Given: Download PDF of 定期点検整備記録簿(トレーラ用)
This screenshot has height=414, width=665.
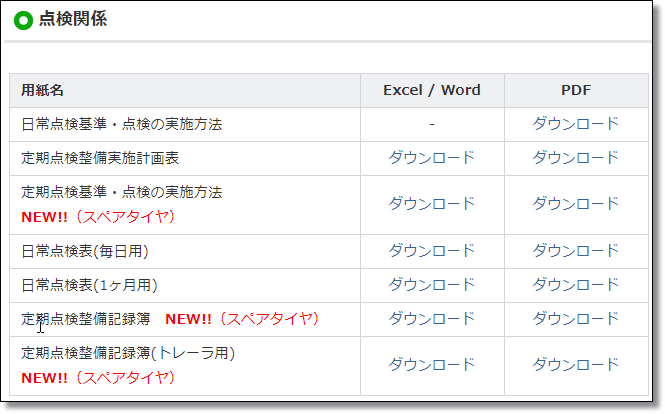Looking at the screenshot, I should (576, 364).
